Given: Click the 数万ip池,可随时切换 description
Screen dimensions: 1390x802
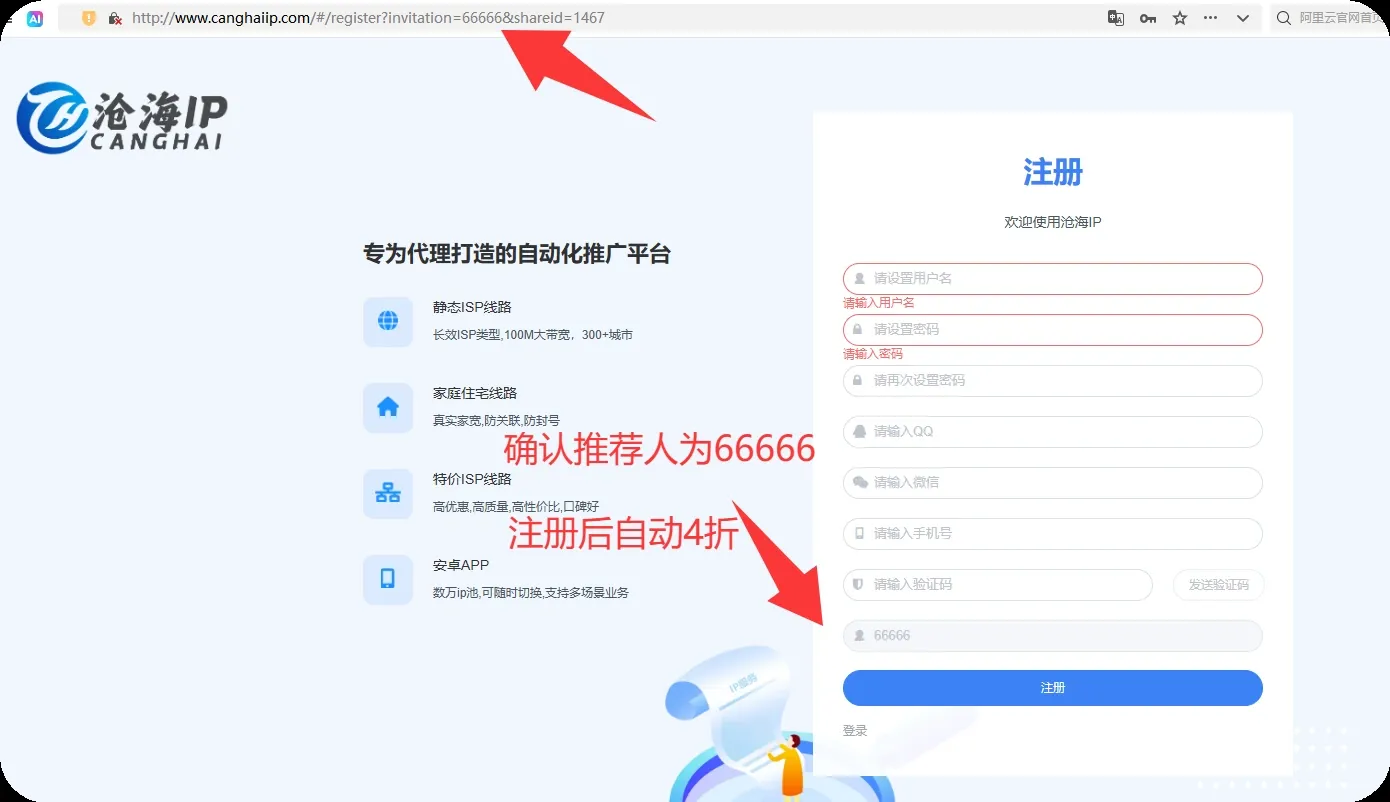Looking at the screenshot, I should [x=531, y=593].
